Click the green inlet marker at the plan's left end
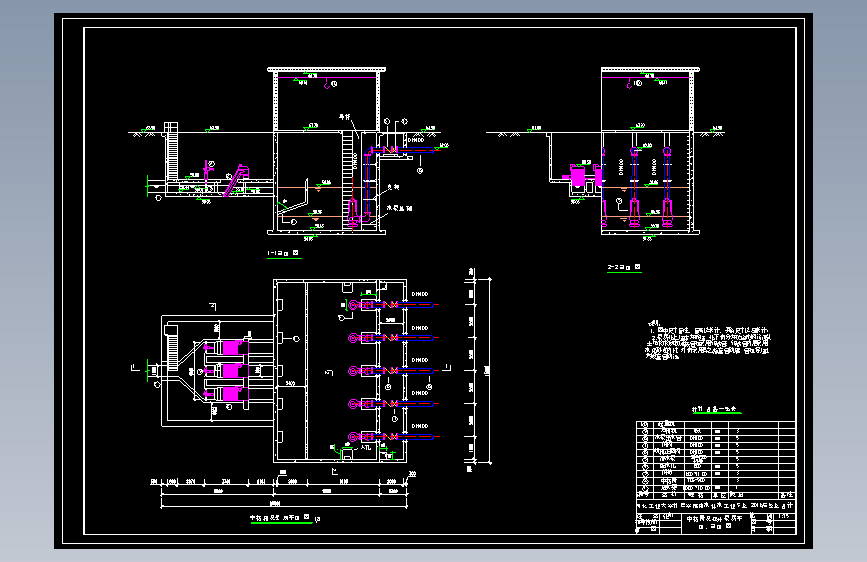The image size is (867, 562). coord(148,370)
